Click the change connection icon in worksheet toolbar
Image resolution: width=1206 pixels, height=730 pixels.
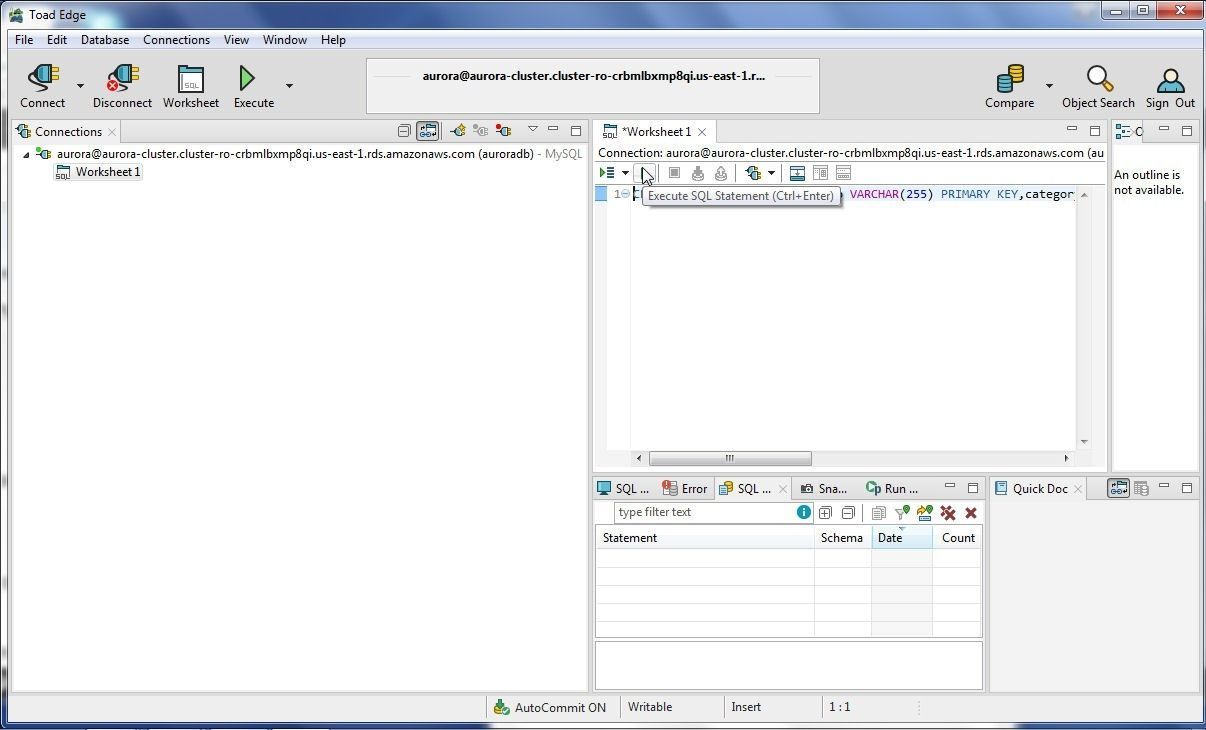coord(754,173)
